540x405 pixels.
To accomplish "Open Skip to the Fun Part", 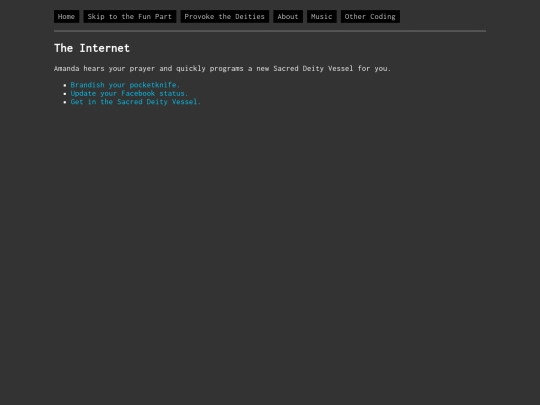I will 130,17.
